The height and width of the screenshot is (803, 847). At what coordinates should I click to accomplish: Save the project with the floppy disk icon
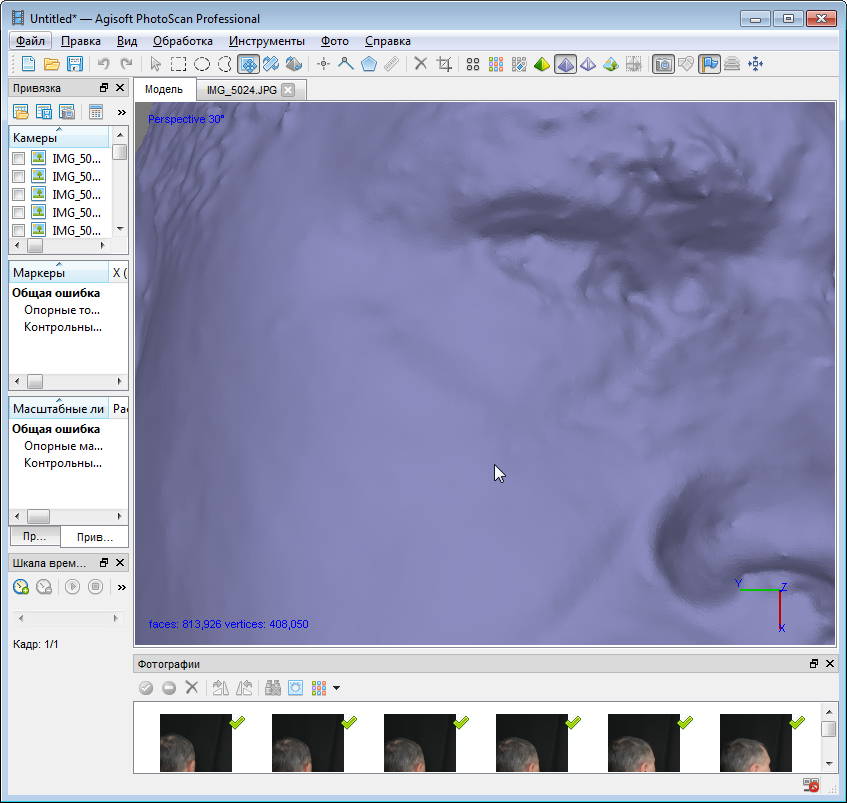point(75,64)
